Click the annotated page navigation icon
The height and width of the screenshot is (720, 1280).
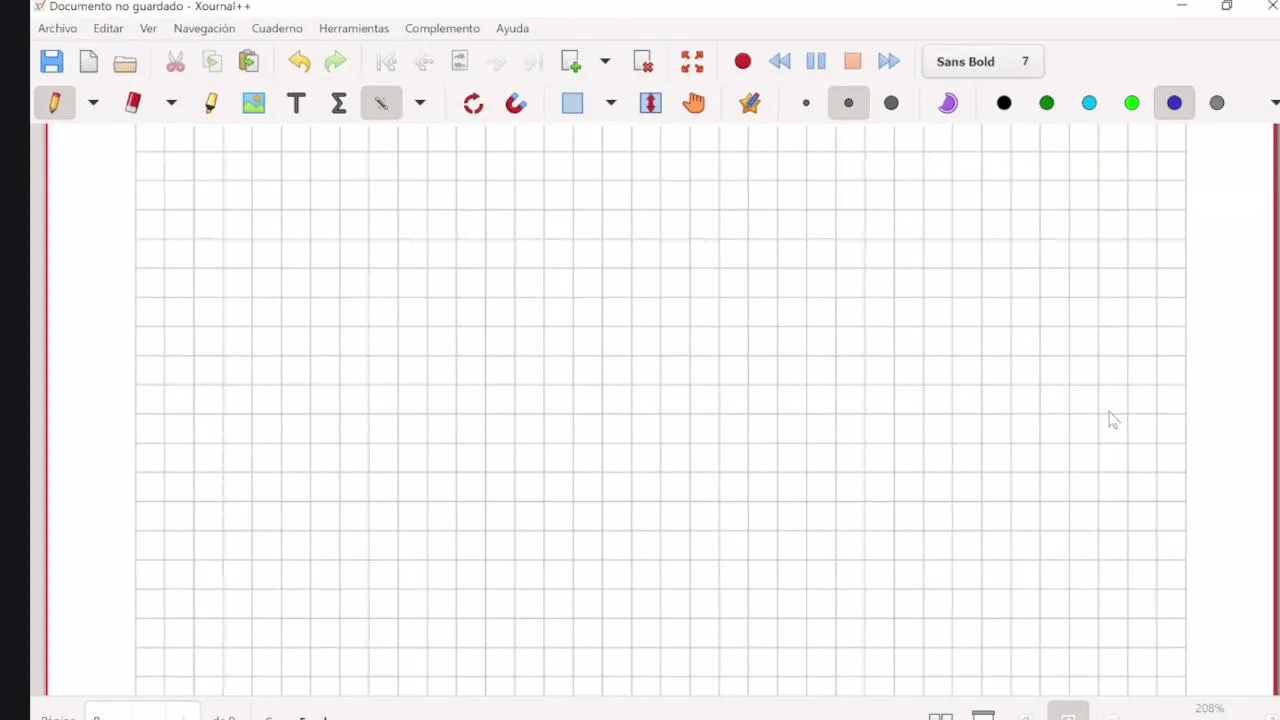[460, 62]
